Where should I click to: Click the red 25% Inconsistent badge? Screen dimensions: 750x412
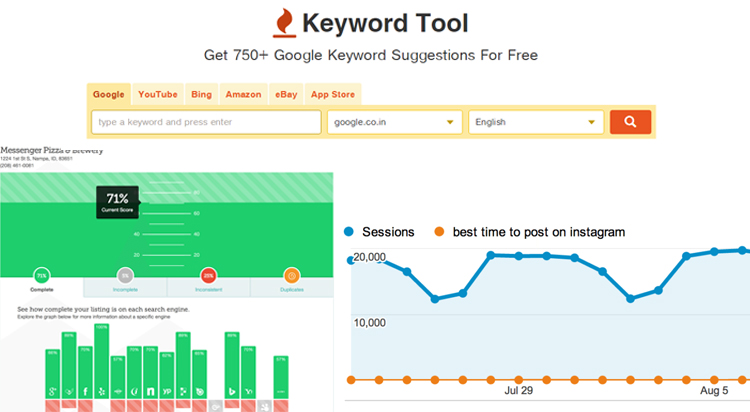[209, 276]
